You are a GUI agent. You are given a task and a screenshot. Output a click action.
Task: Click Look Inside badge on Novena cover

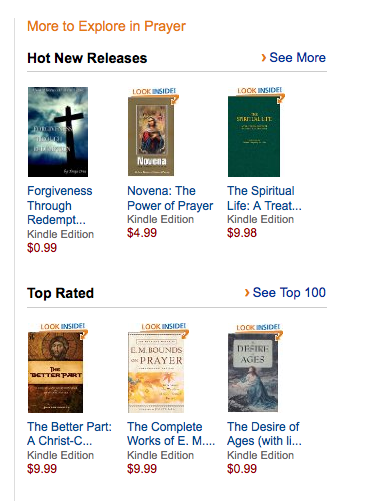coord(154,91)
